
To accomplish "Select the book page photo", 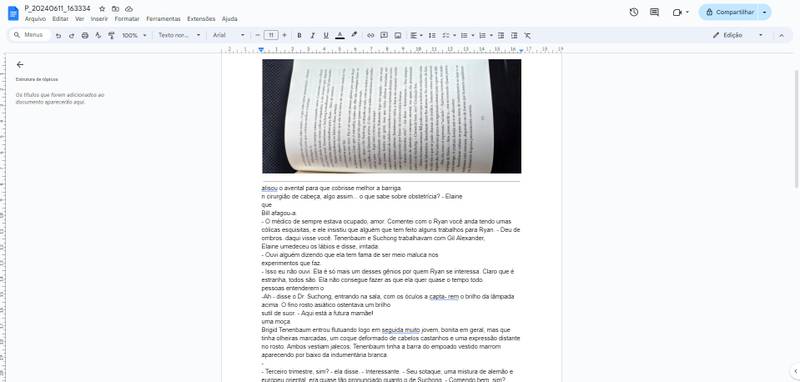I will click(391, 116).
